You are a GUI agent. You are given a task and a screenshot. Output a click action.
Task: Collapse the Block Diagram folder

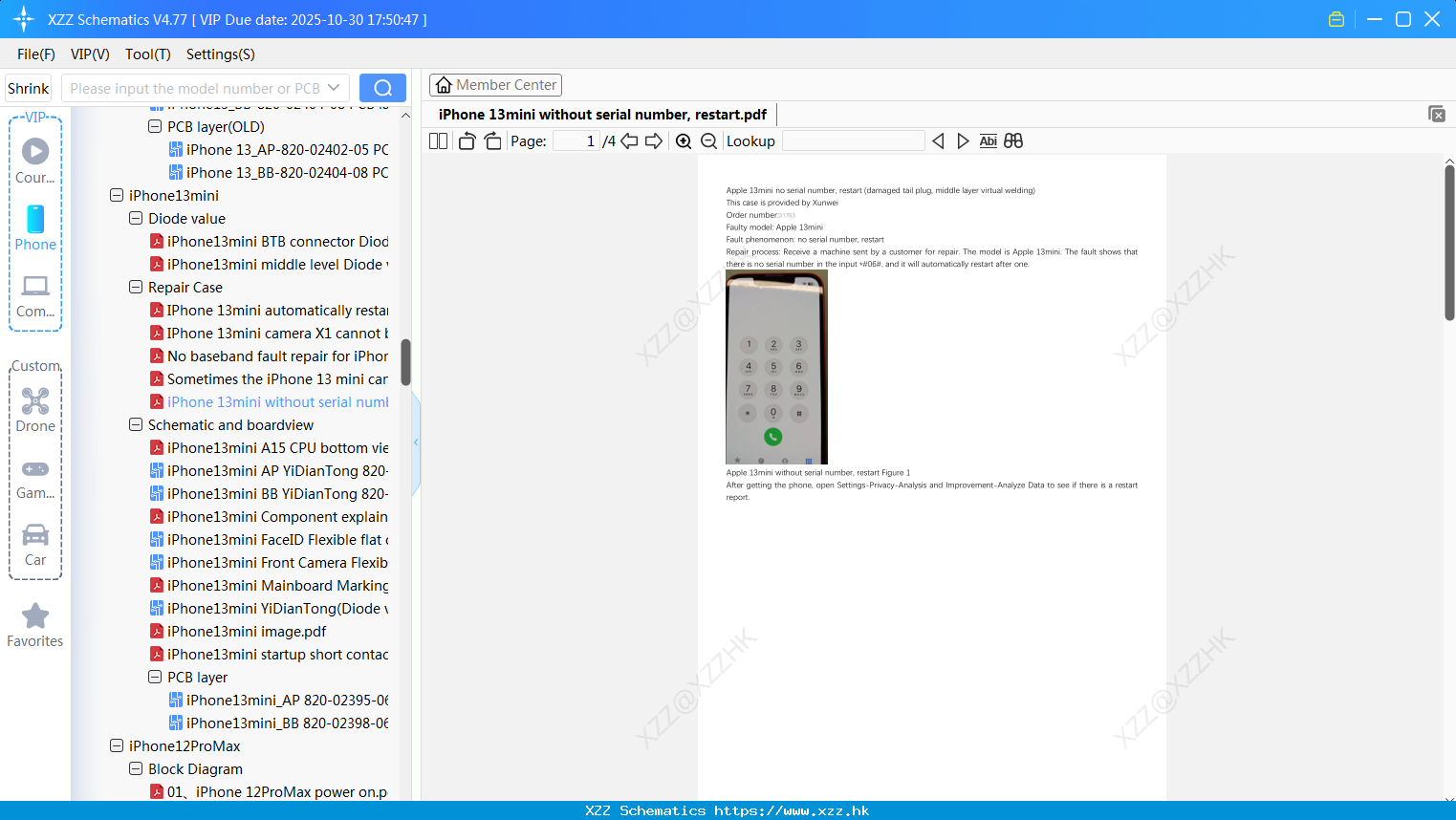pyautogui.click(x=136, y=768)
